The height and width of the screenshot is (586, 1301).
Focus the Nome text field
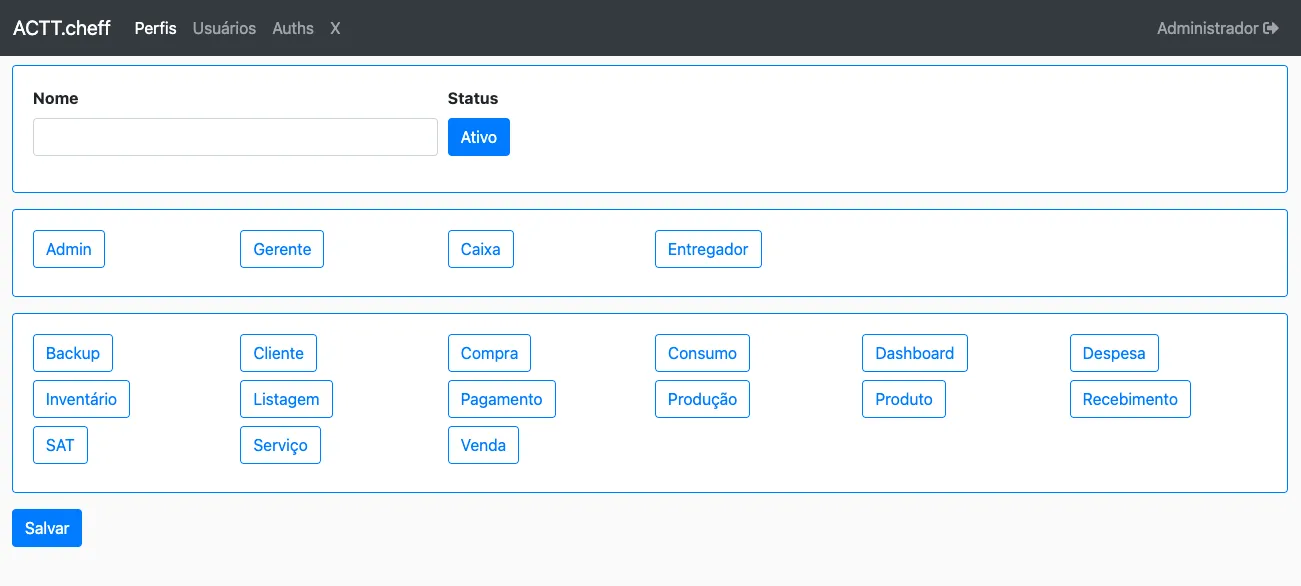coord(235,137)
